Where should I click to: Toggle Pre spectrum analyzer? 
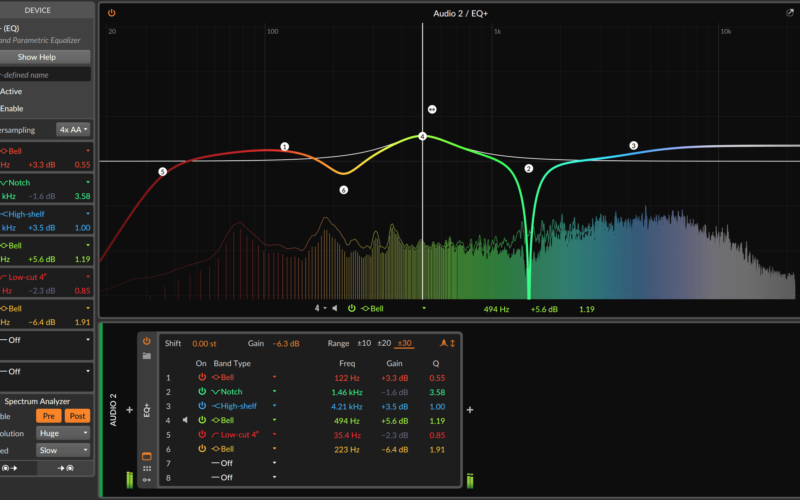tap(48, 416)
